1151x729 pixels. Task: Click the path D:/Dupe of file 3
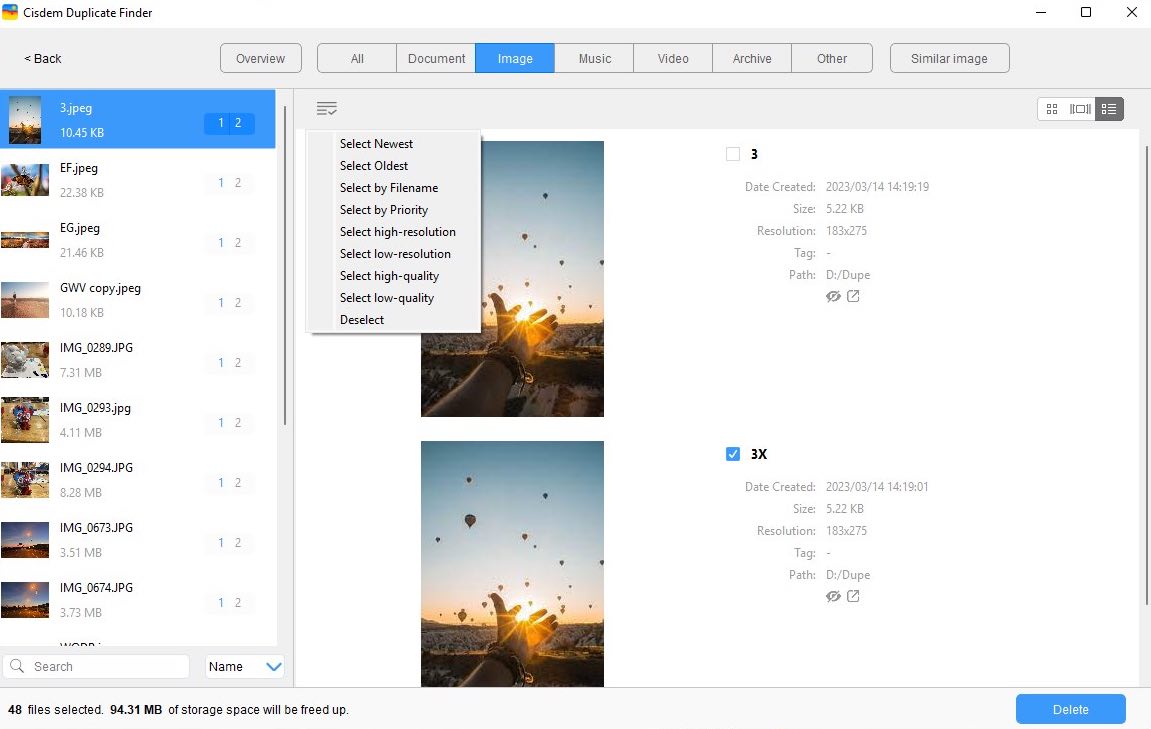pos(848,275)
